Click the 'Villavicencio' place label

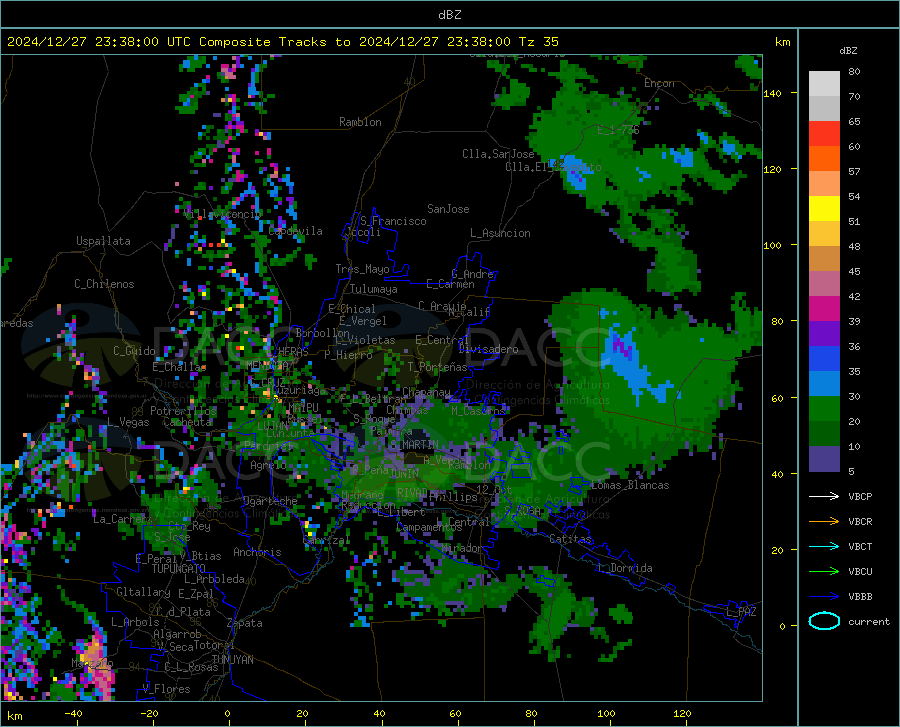pyautogui.click(x=222, y=214)
